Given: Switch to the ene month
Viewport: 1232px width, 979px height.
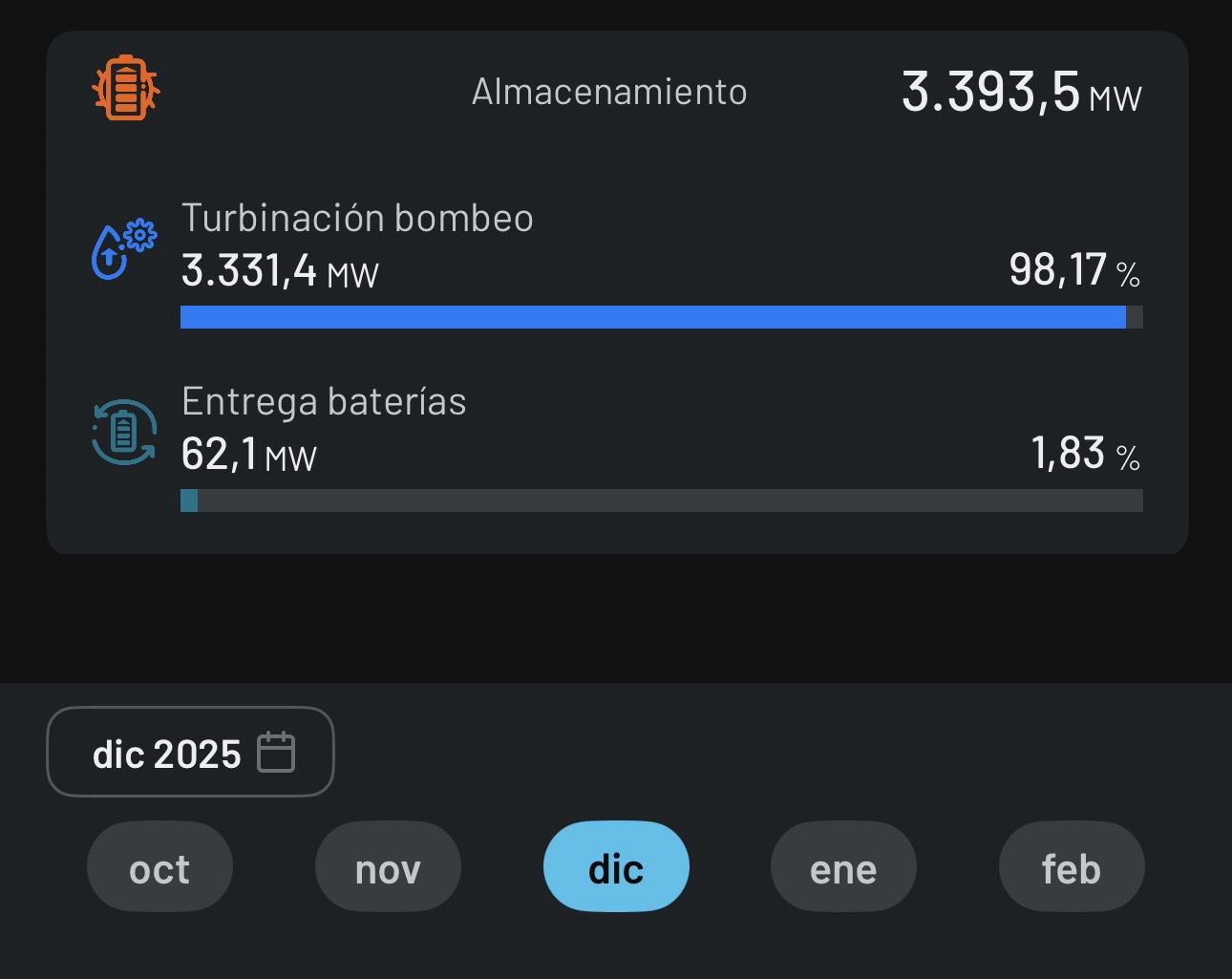Looking at the screenshot, I should pos(843,867).
